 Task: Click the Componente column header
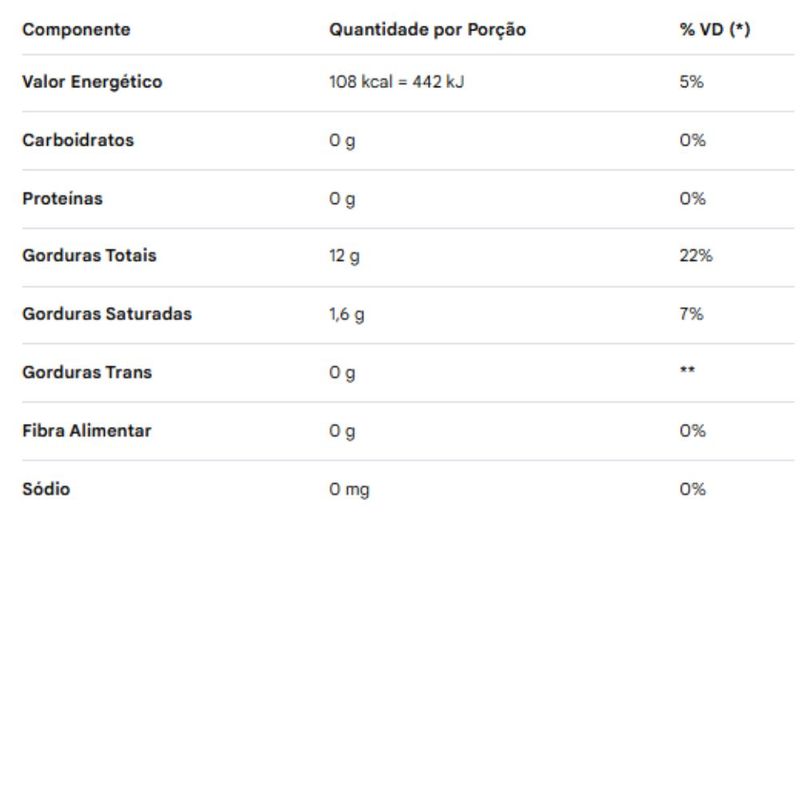76,30
